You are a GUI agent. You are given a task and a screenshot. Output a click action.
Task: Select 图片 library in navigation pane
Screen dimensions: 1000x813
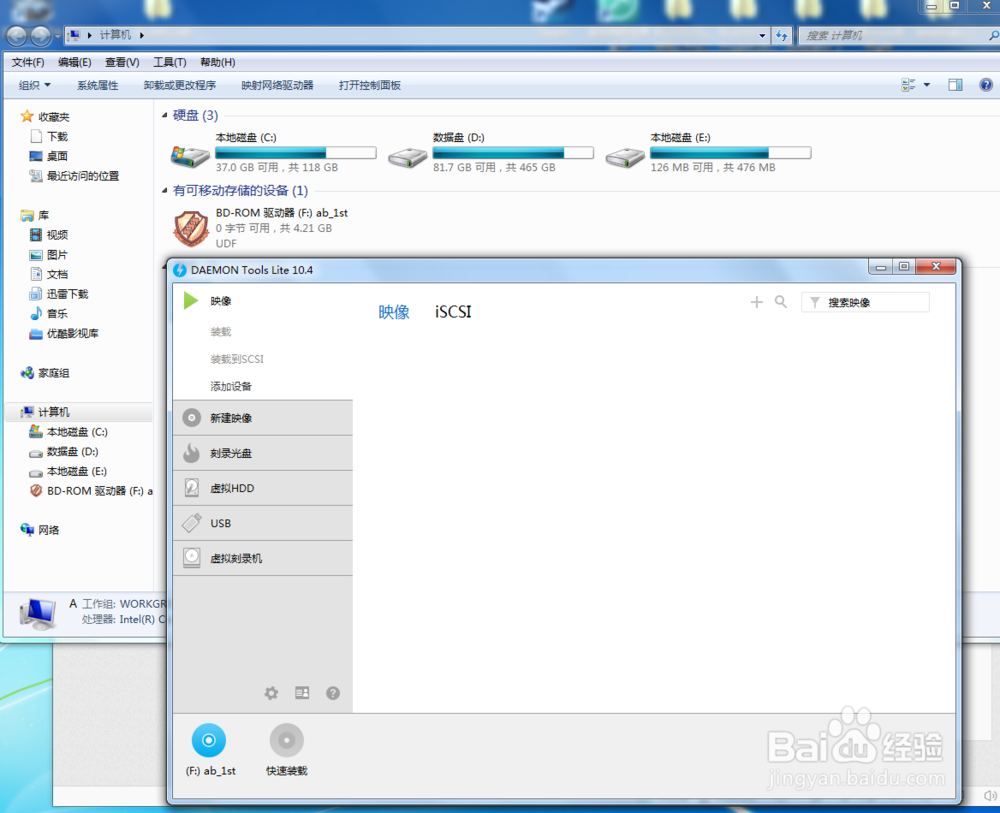point(49,254)
